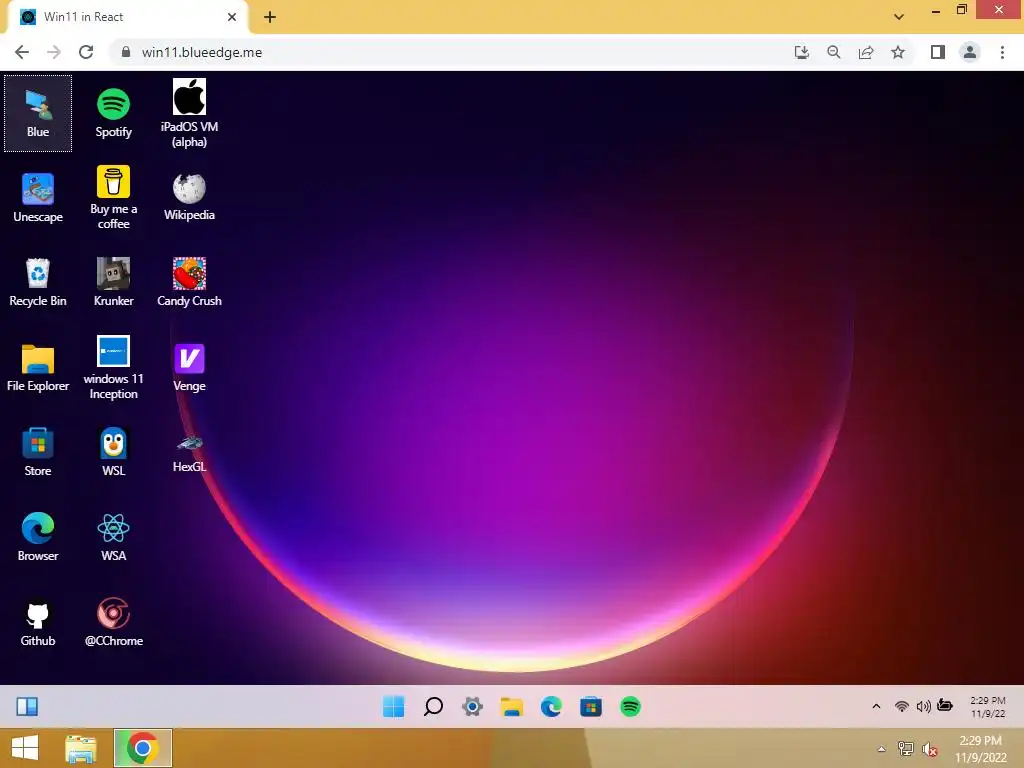1024x768 pixels.
Task: Open File Explorer from the Win11 taskbar
Action: [x=512, y=707]
